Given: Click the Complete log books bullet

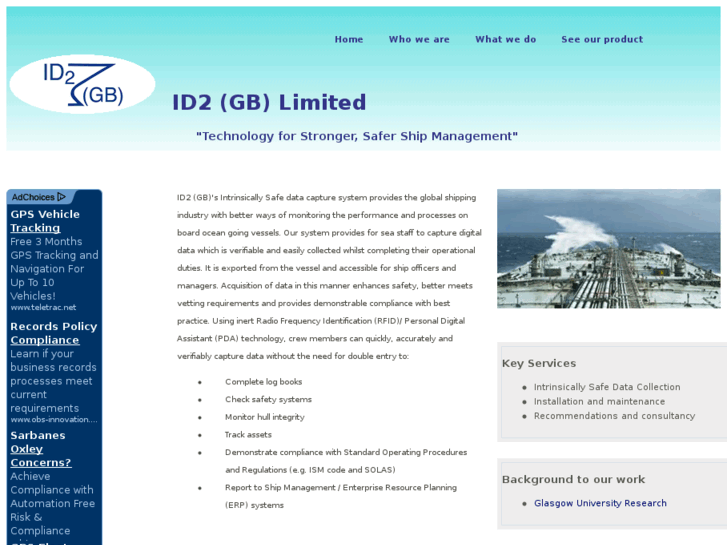Looking at the screenshot, I should point(263,382).
